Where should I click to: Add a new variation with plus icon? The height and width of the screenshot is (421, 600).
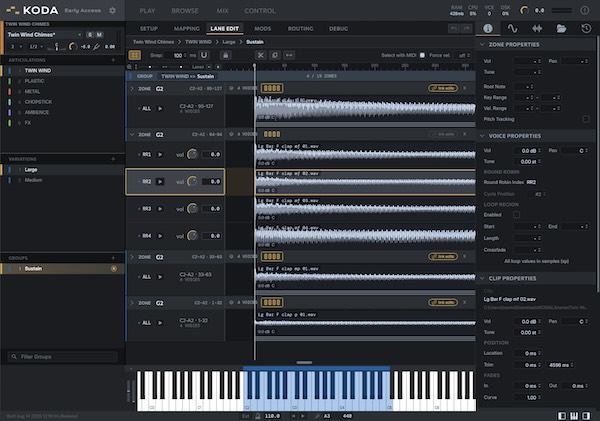click(113, 159)
